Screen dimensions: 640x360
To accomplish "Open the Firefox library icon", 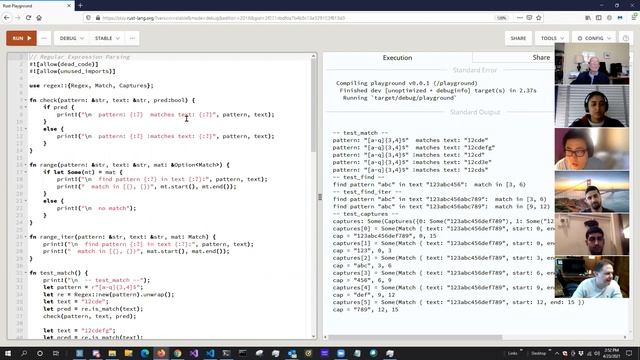I will pyautogui.click(x=588, y=18).
